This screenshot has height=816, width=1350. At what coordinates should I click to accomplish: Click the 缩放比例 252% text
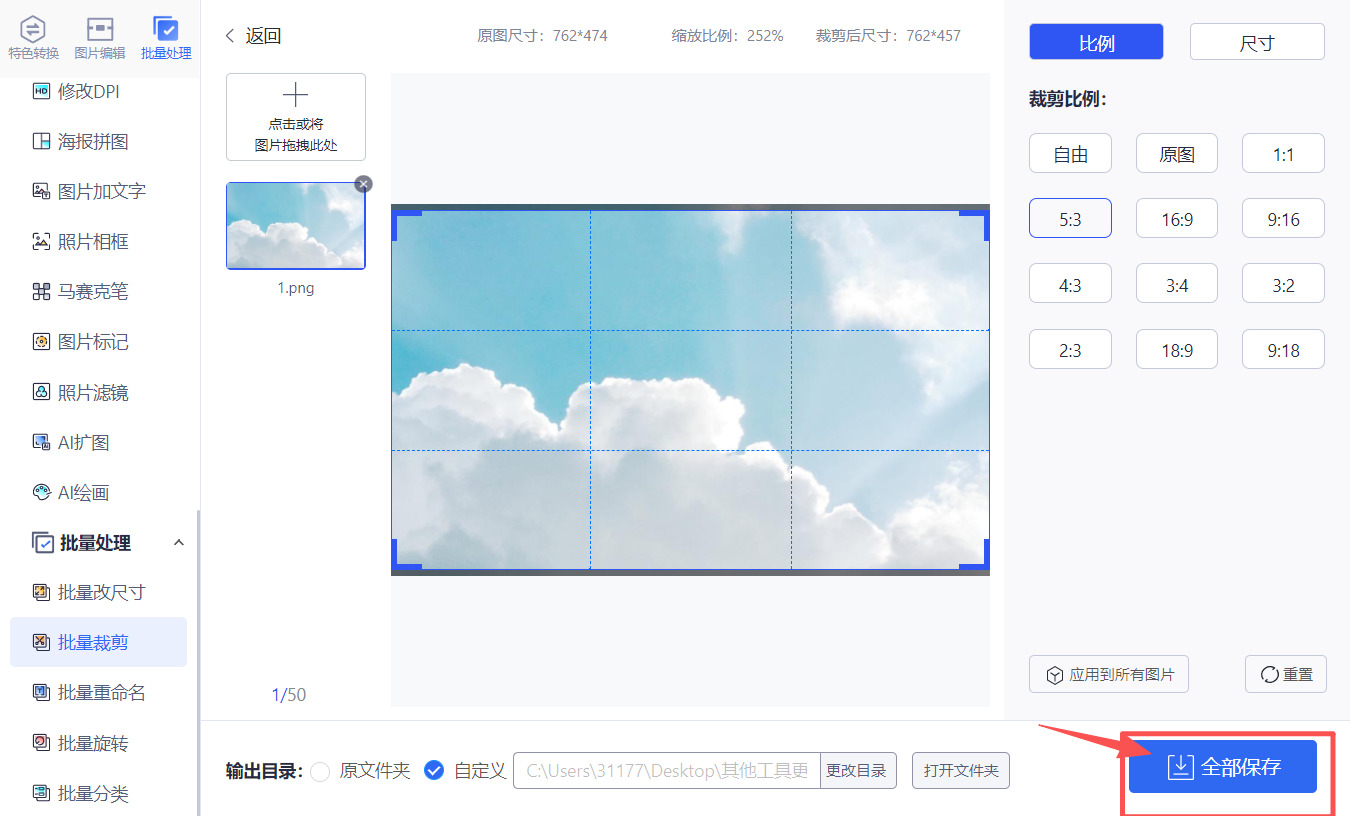(727, 36)
